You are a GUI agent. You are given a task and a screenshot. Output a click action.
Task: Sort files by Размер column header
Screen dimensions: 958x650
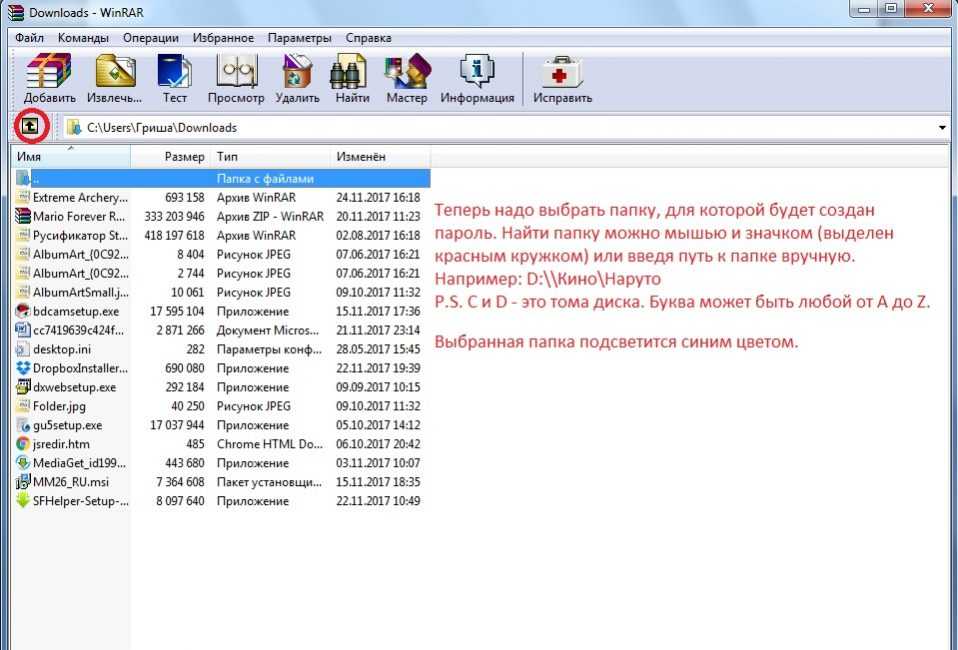(184, 157)
